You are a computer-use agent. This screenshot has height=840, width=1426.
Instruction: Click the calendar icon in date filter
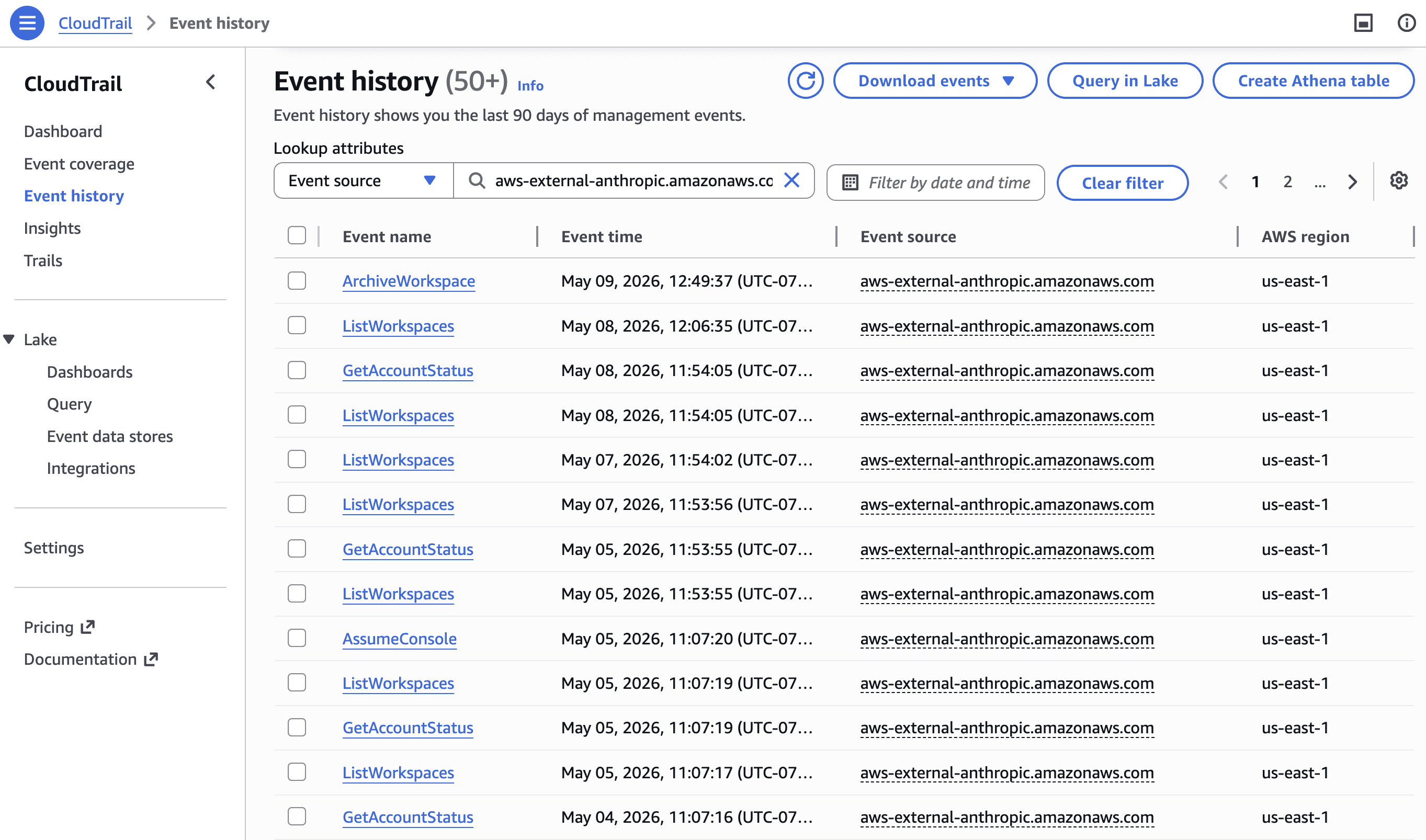coord(850,182)
